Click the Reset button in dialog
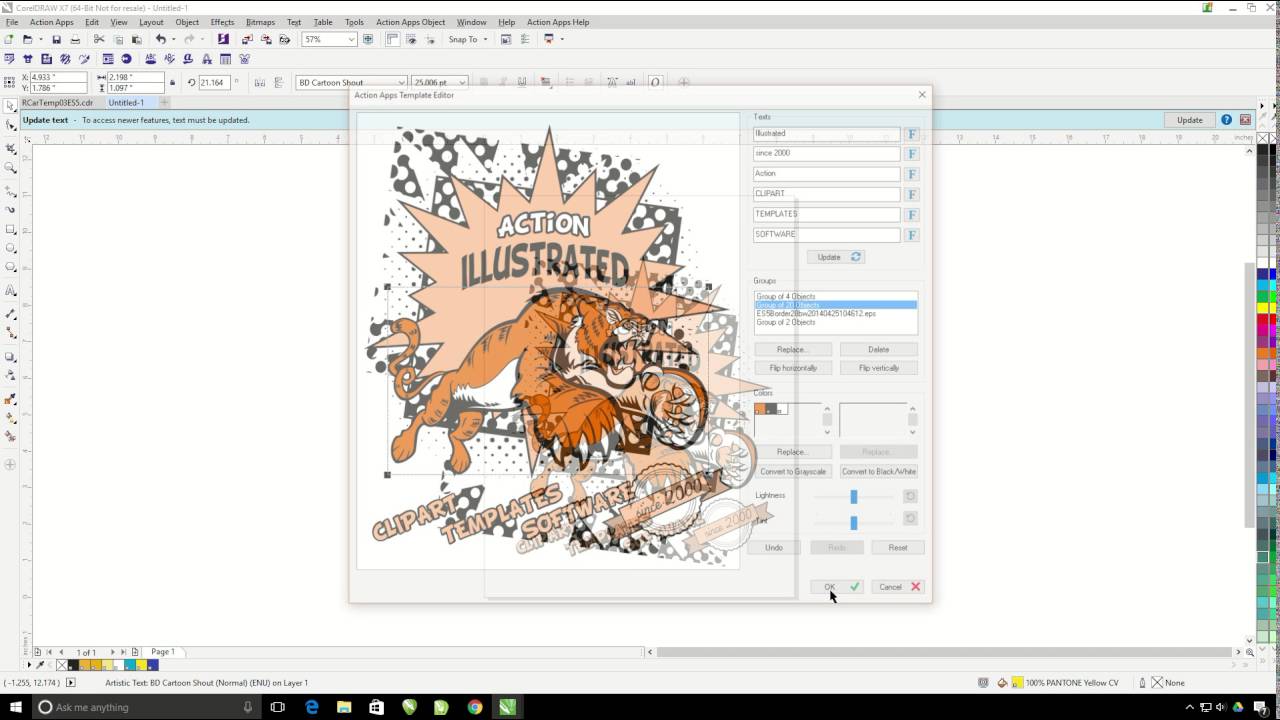Image resolution: width=1280 pixels, height=720 pixels. pyautogui.click(x=897, y=548)
